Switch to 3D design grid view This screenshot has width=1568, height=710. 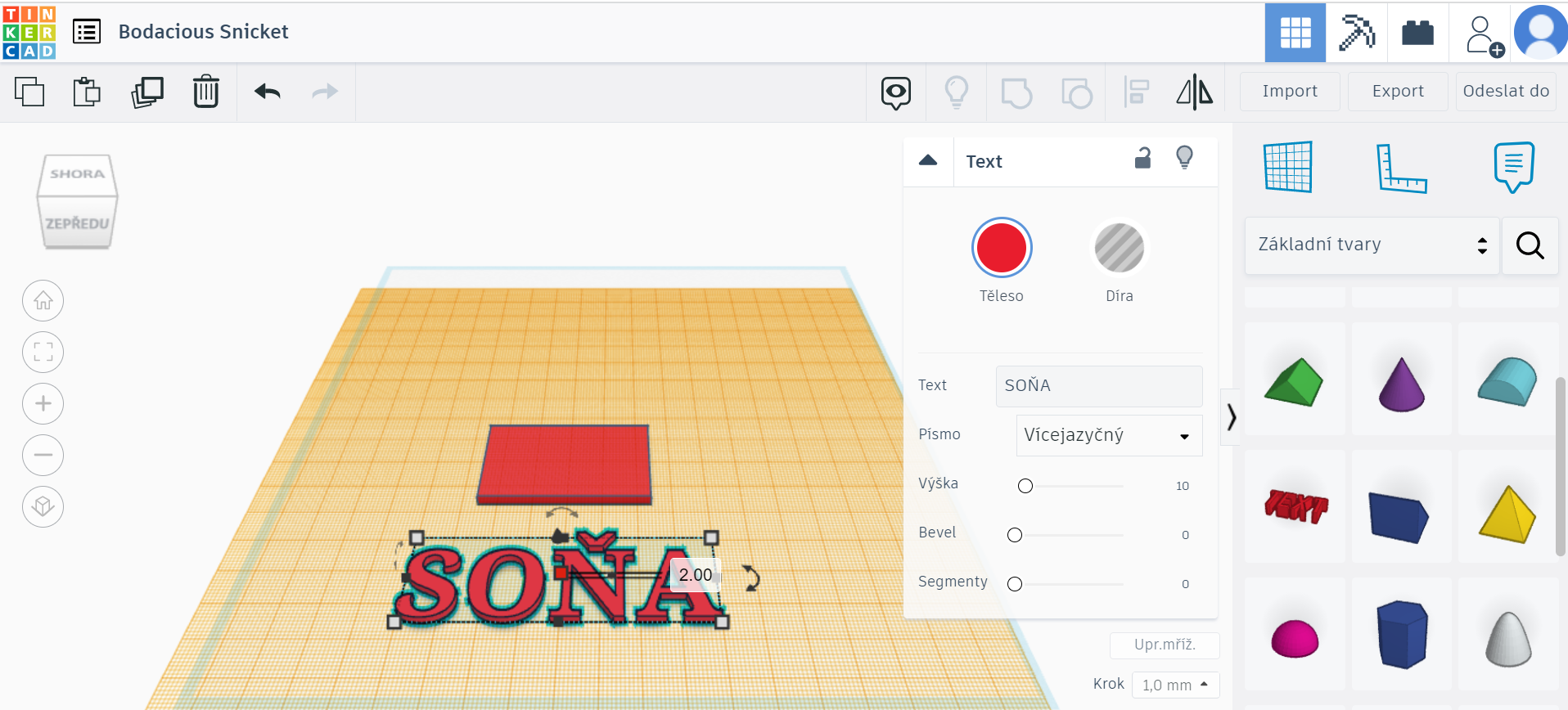click(1295, 33)
